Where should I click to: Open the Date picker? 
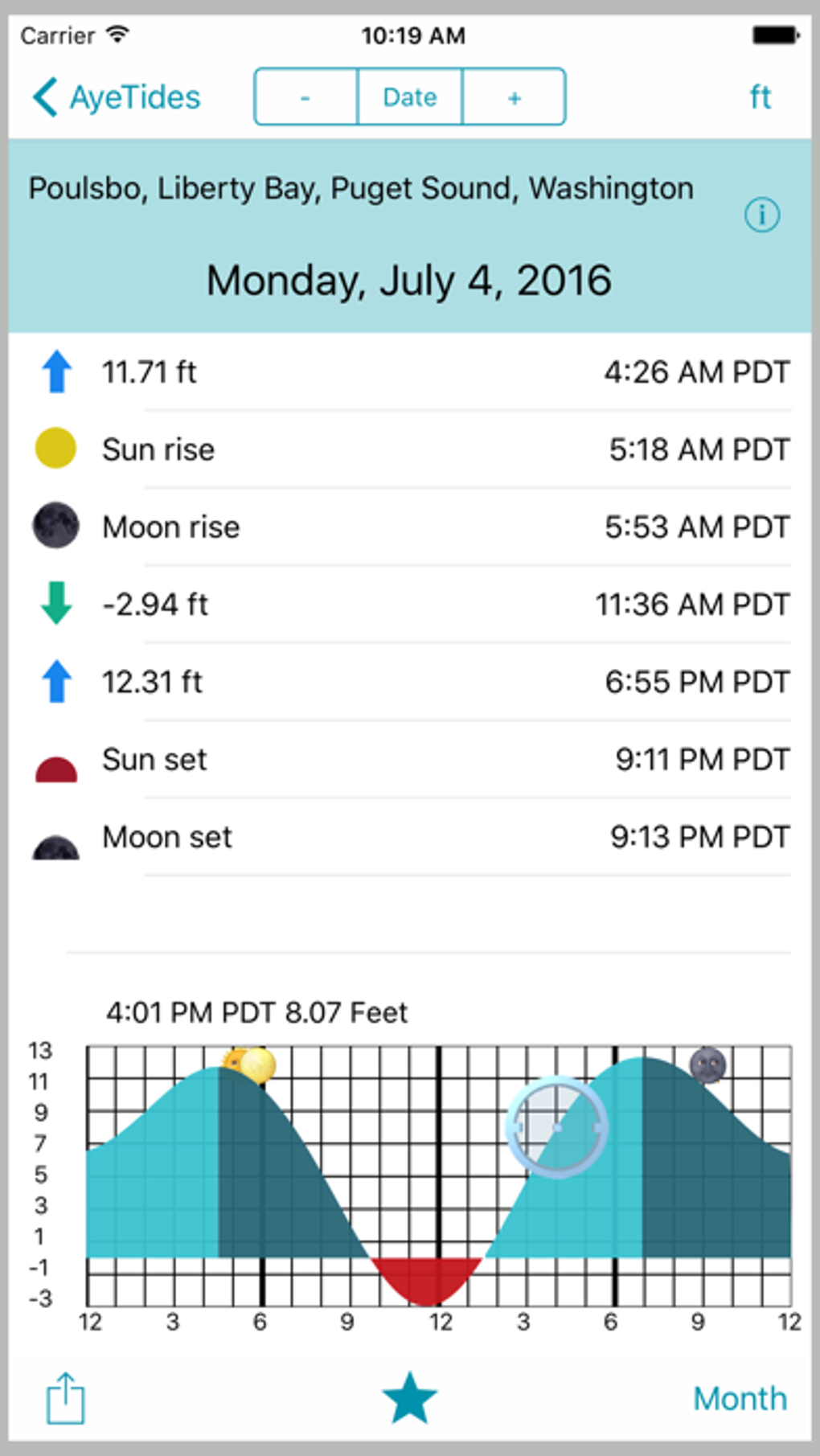tap(410, 97)
